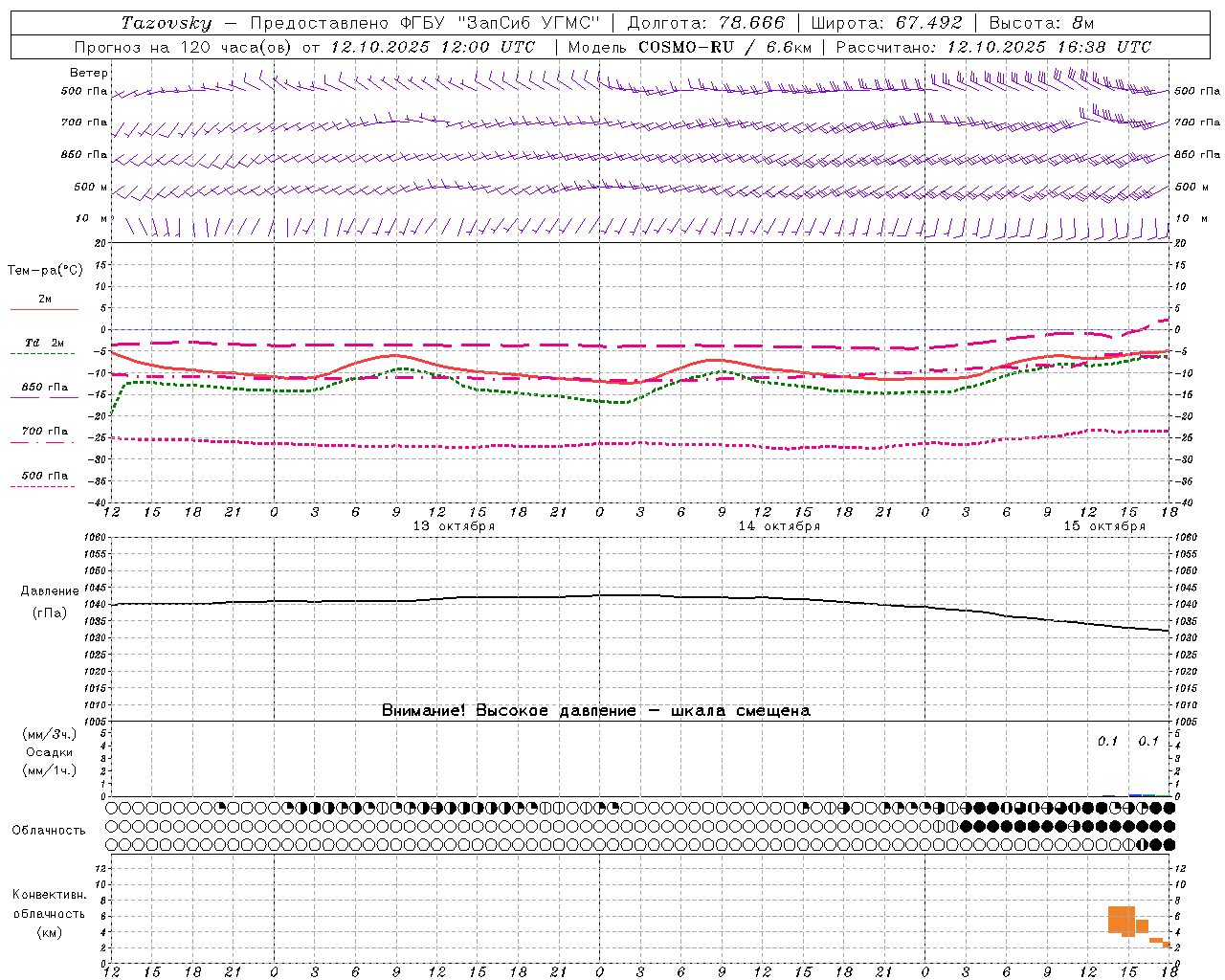The height and width of the screenshot is (980, 1225).
Task: Click the forecast start time 12.10.2025 12:00 UTC
Action: point(433,47)
